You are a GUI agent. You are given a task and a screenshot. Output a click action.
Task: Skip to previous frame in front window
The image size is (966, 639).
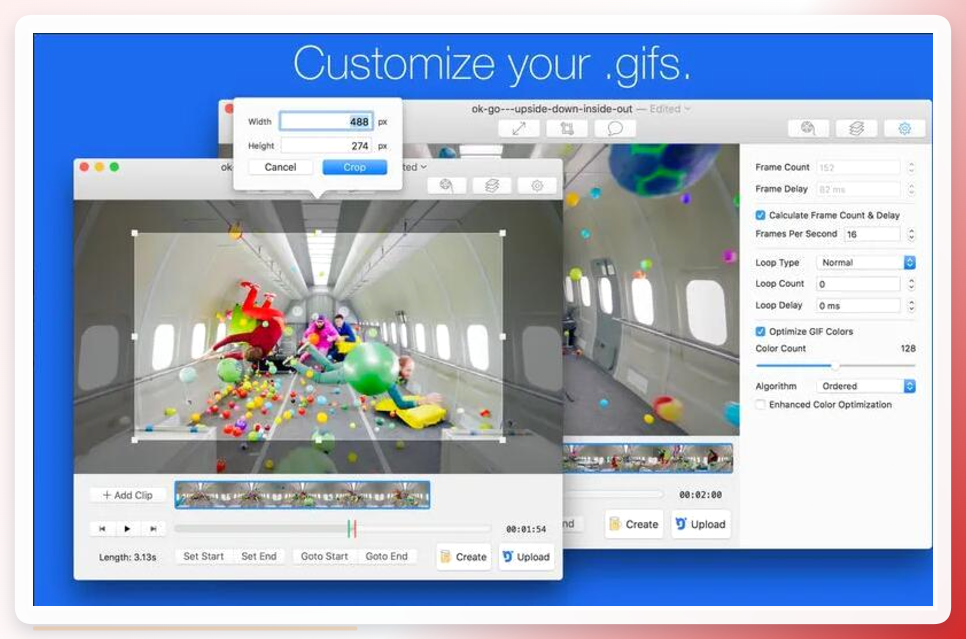pyautogui.click(x=102, y=529)
